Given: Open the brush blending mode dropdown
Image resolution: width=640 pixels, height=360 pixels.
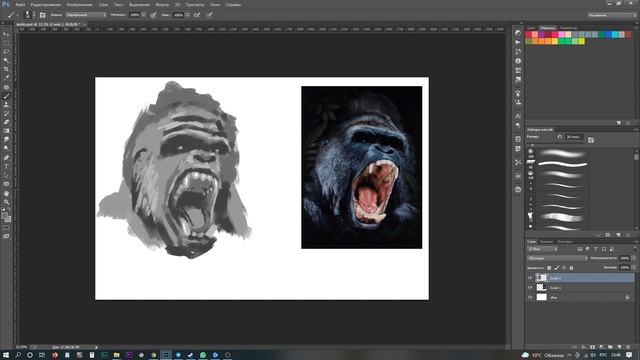Looking at the screenshot, I should [x=86, y=15].
